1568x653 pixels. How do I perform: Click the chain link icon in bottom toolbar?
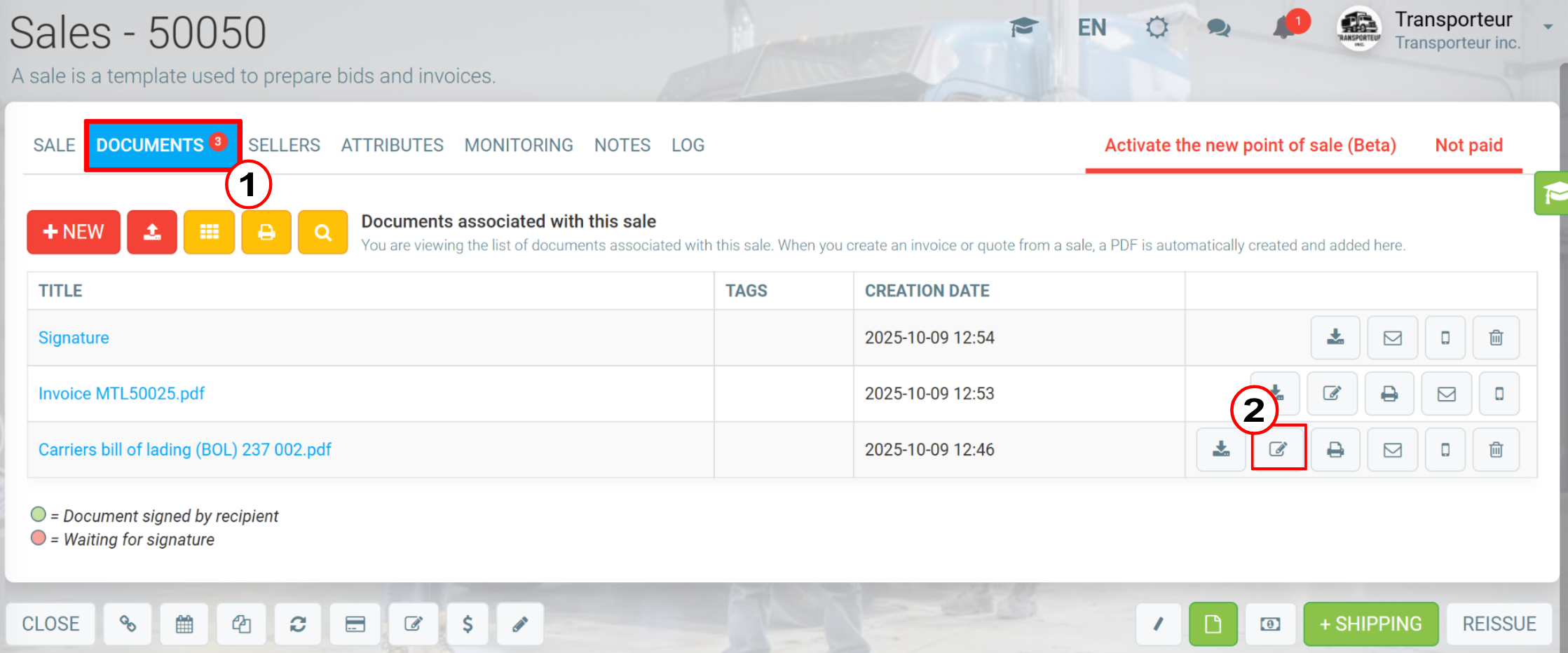tap(128, 624)
